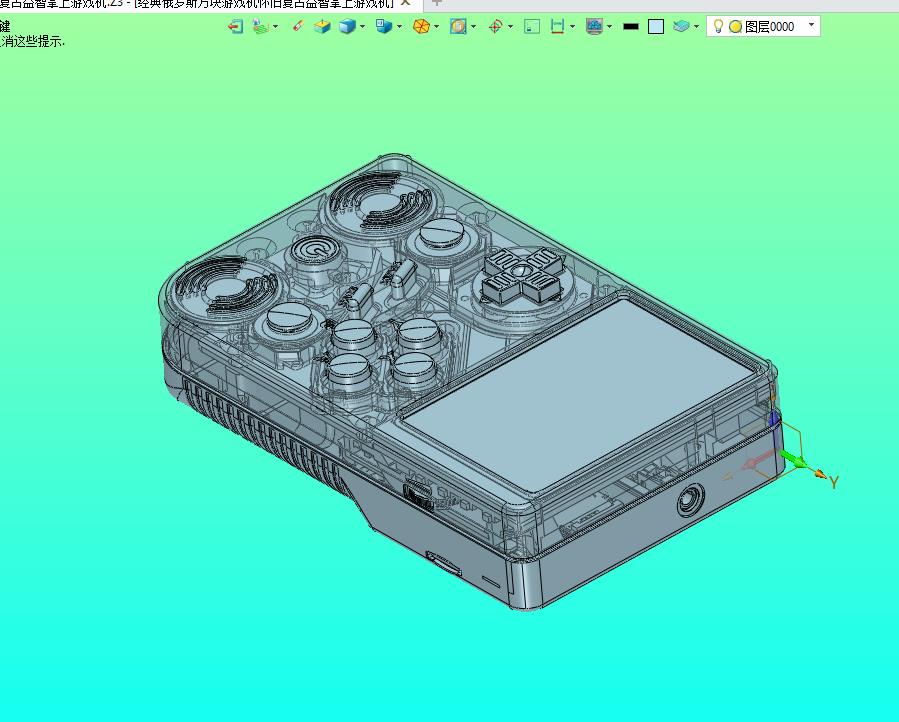Click the blue view-orientation box icon
899x722 pixels.
coord(384,26)
